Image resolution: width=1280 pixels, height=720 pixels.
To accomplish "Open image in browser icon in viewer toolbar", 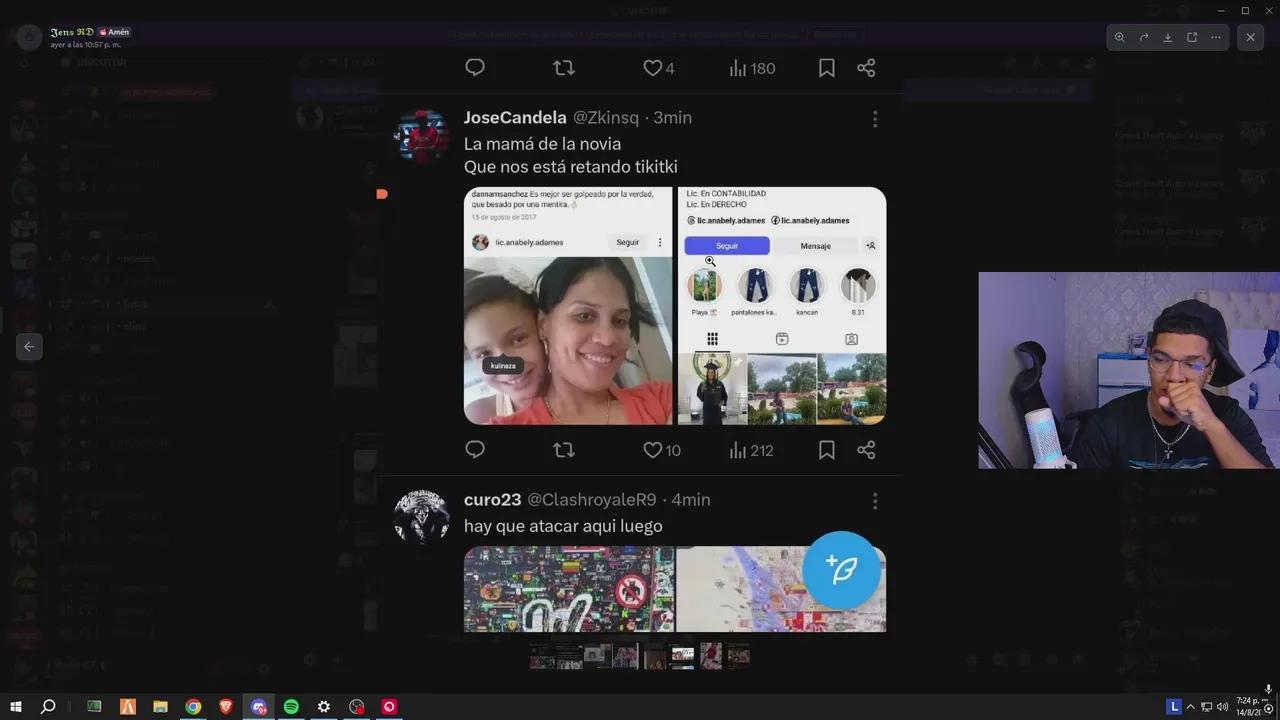I will click(x=1192, y=37).
